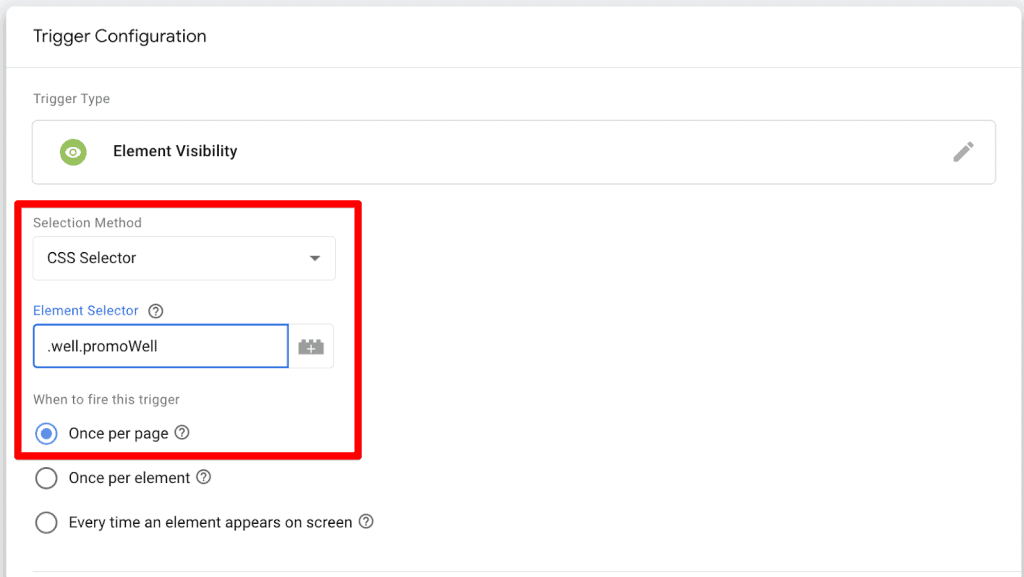Click the pencil icon to edit the trigger type
The height and width of the screenshot is (577, 1024).
(963, 151)
